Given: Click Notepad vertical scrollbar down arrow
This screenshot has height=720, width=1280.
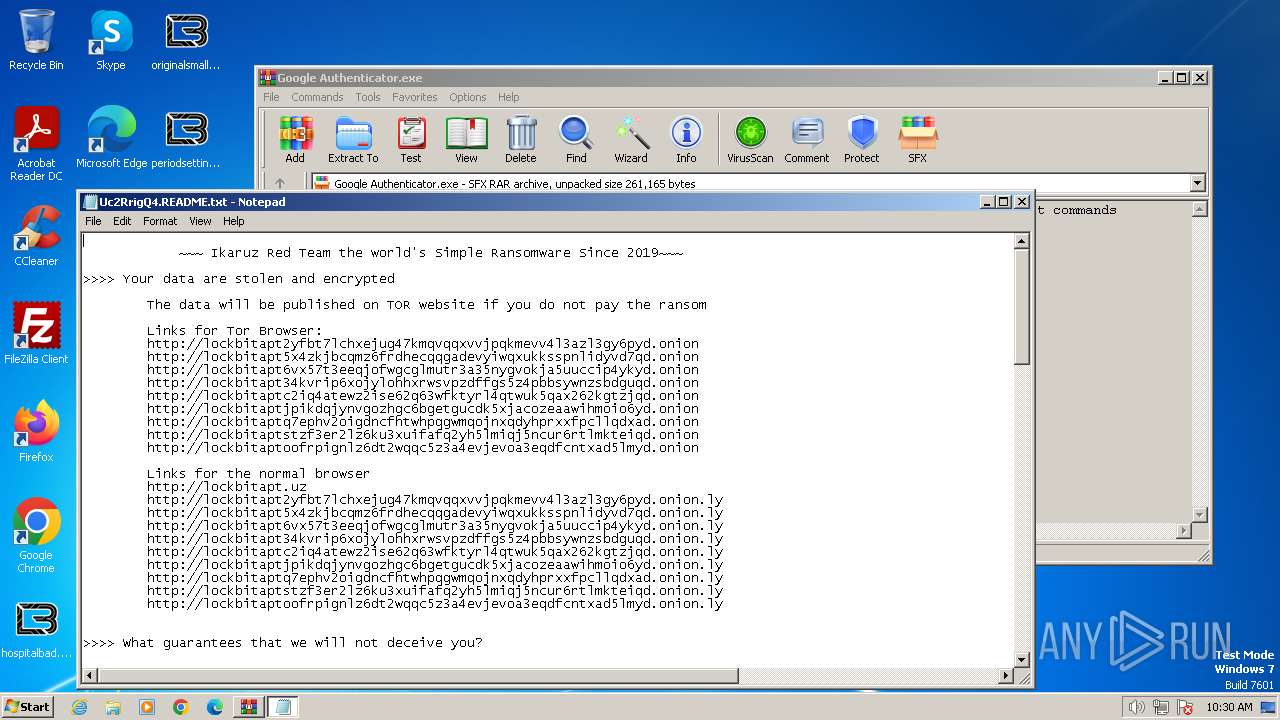Looking at the screenshot, I should [1022, 659].
